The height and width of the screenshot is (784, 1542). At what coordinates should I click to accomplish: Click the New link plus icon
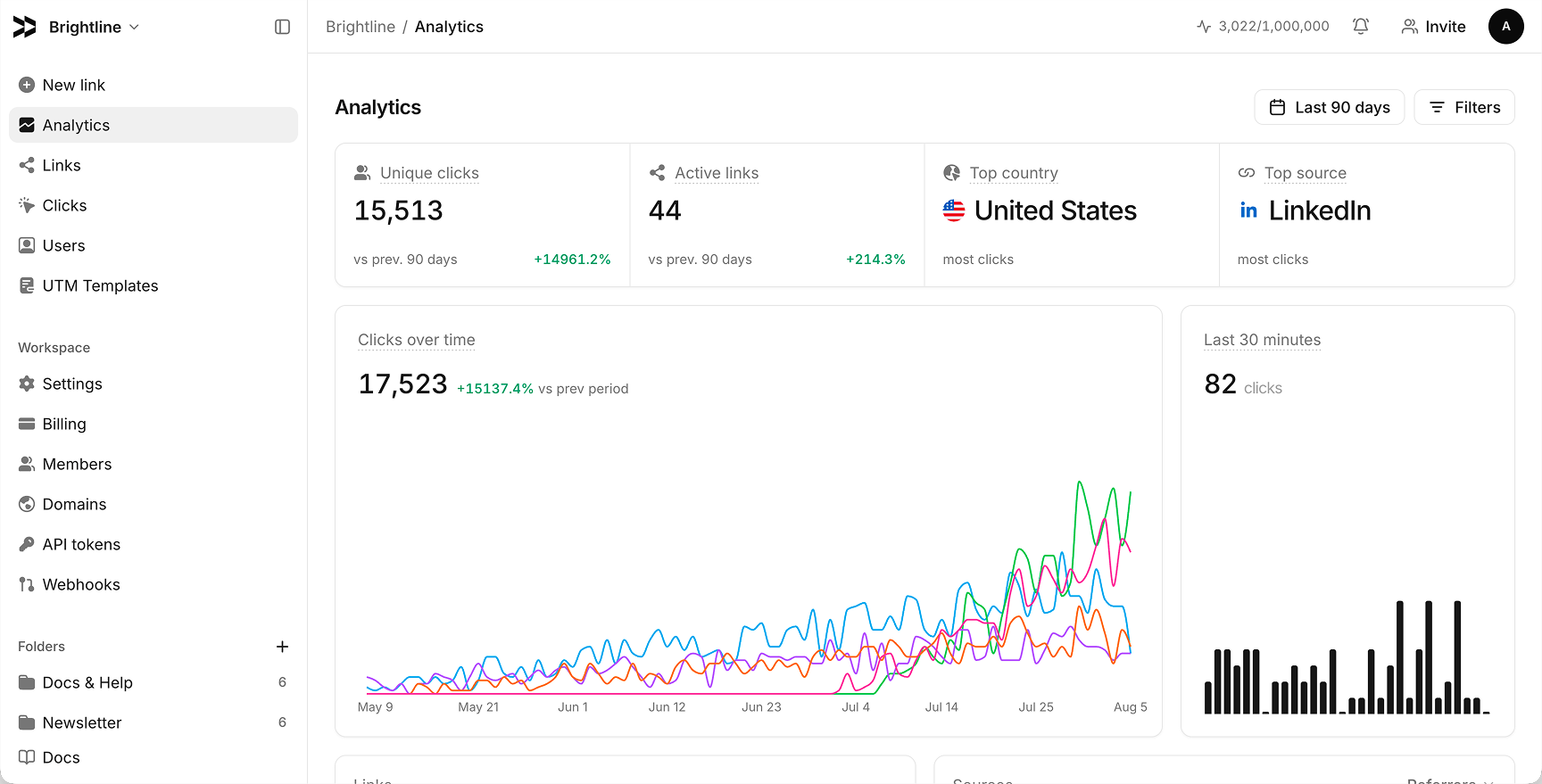[x=27, y=85]
